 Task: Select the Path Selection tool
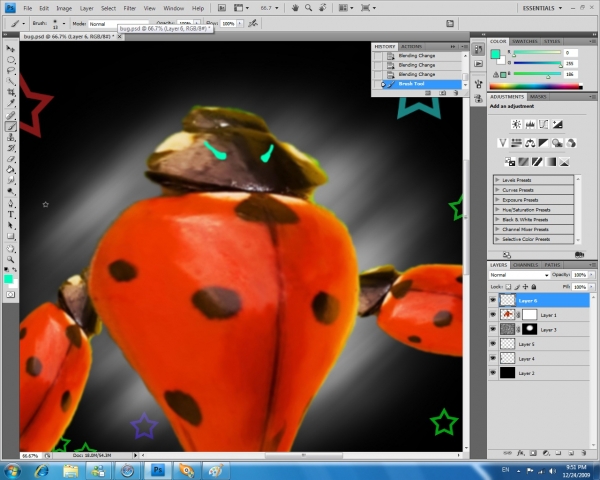[10, 225]
